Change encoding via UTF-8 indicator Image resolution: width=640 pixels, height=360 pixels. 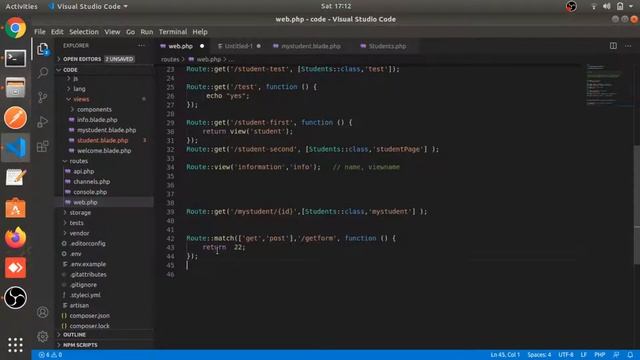566,355
